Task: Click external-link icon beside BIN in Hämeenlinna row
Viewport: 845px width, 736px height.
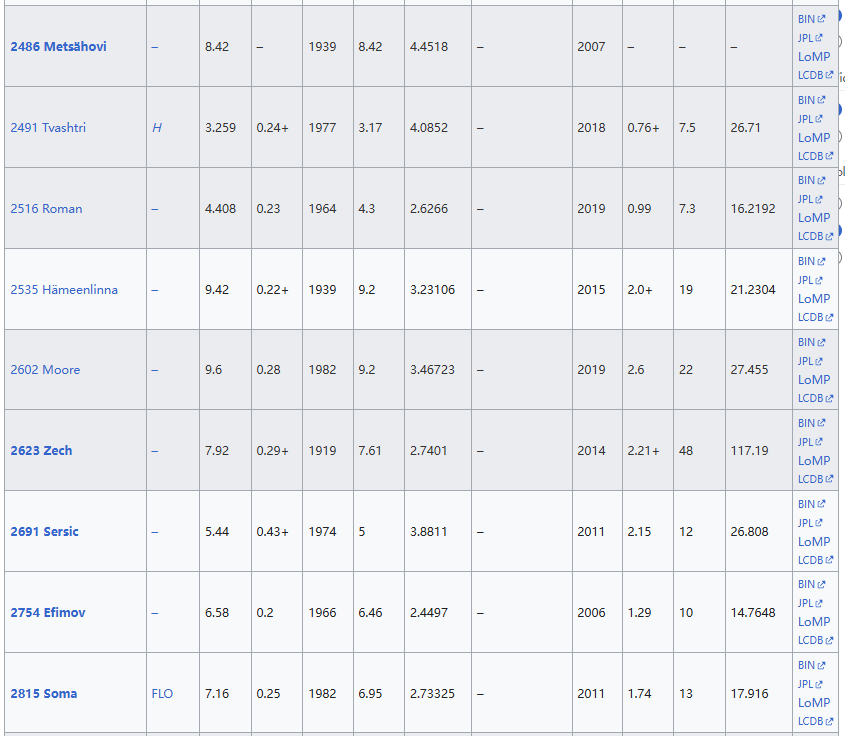Action: click(822, 262)
